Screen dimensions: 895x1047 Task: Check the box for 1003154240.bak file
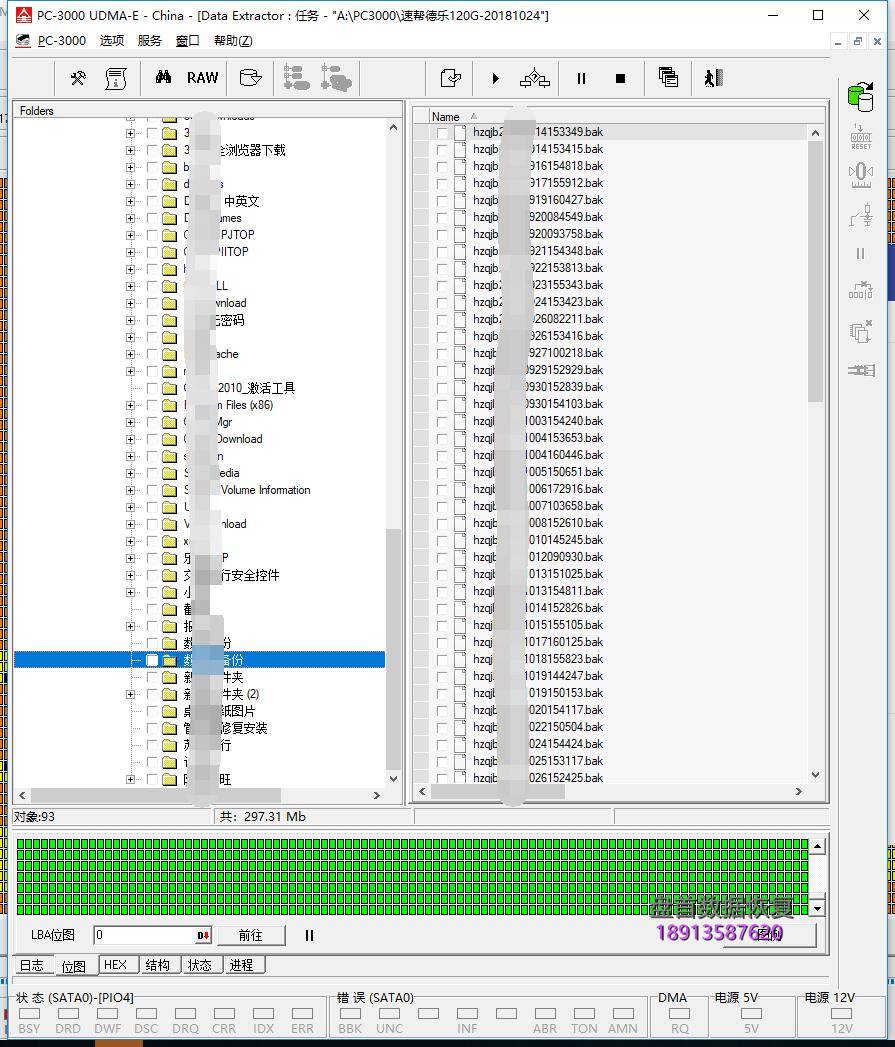(x=441, y=421)
